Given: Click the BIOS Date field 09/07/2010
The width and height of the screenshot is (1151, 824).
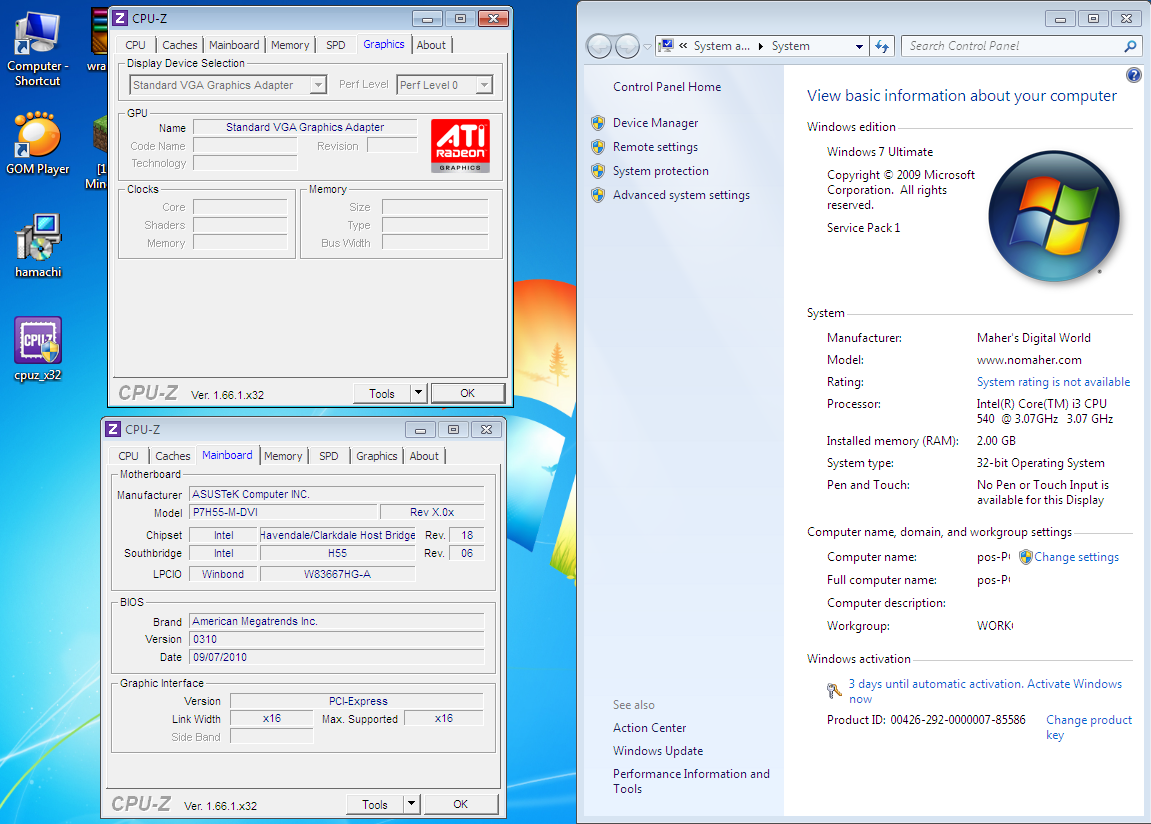Looking at the screenshot, I should [336, 657].
